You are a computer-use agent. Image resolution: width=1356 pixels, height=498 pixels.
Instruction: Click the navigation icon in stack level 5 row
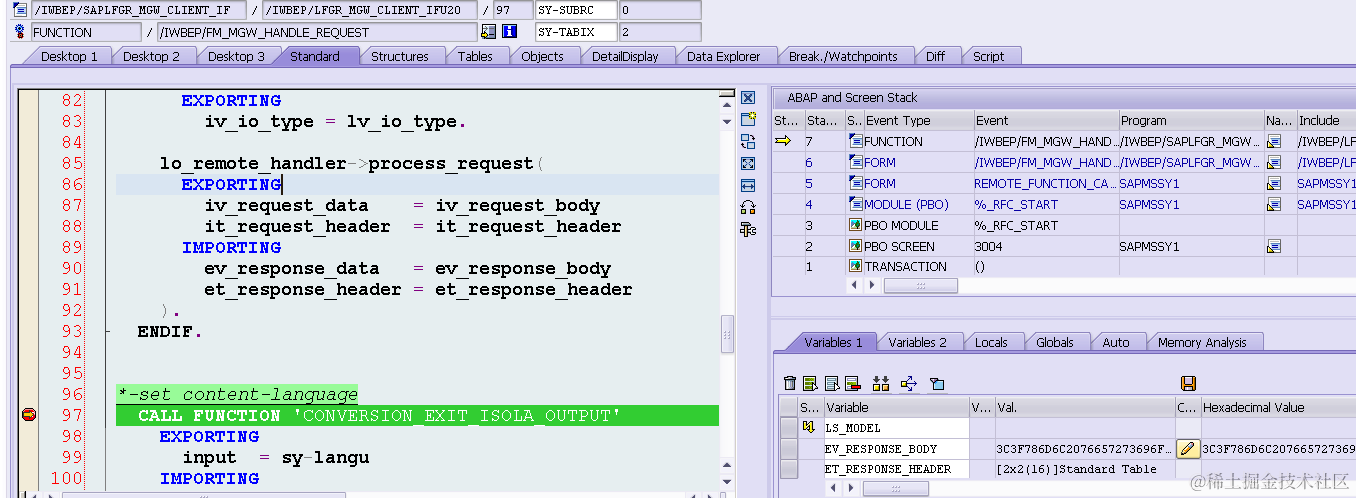(1274, 184)
